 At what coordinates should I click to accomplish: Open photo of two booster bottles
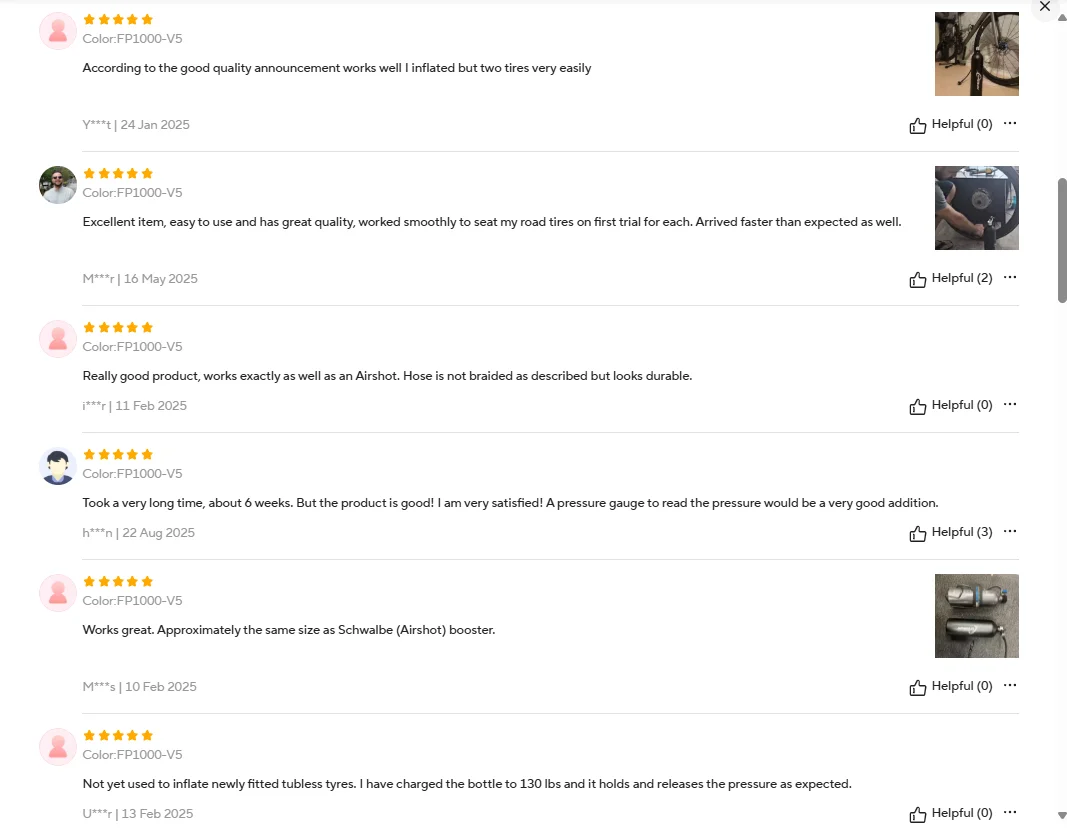[x=976, y=616]
